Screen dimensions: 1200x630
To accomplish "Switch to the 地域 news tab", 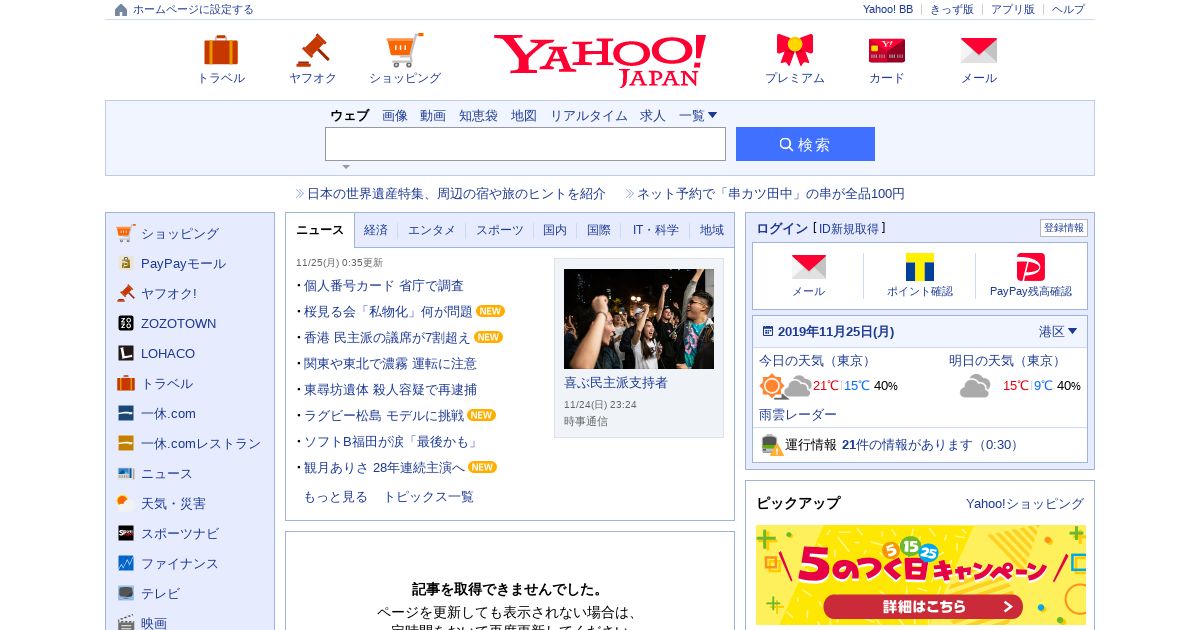I will pyautogui.click(x=712, y=230).
